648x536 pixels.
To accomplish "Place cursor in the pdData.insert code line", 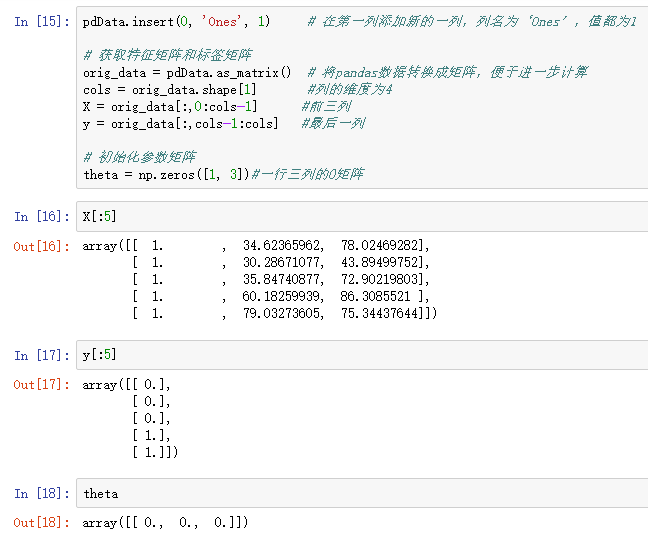I will pyautogui.click(x=177, y=21).
